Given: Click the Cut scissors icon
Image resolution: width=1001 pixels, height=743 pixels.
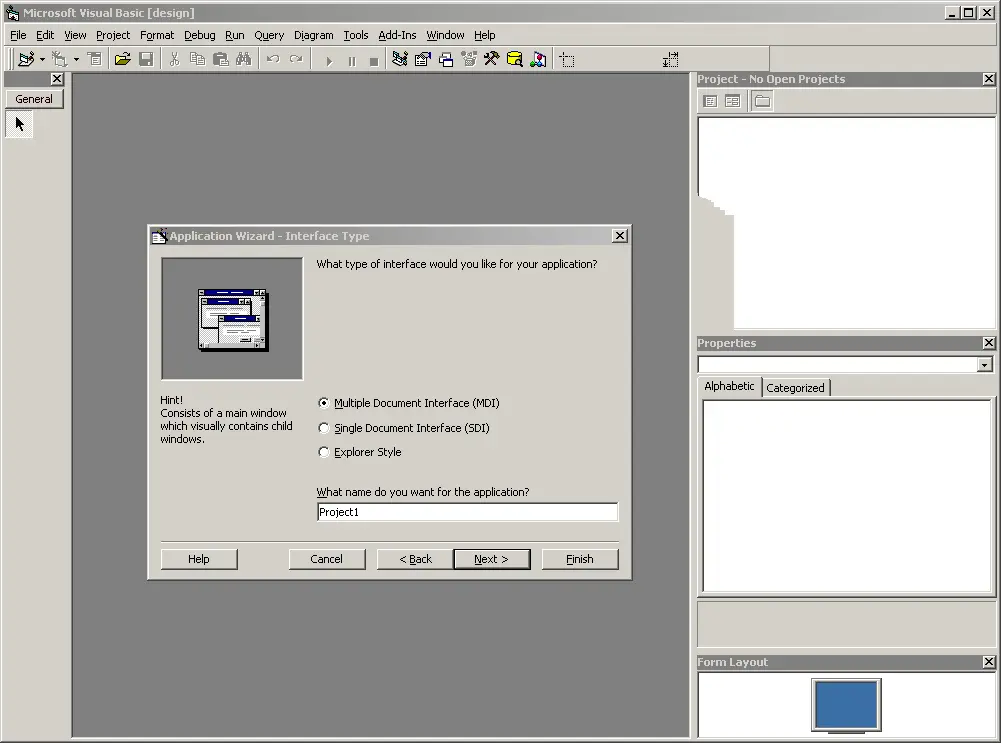Looking at the screenshot, I should [174, 60].
